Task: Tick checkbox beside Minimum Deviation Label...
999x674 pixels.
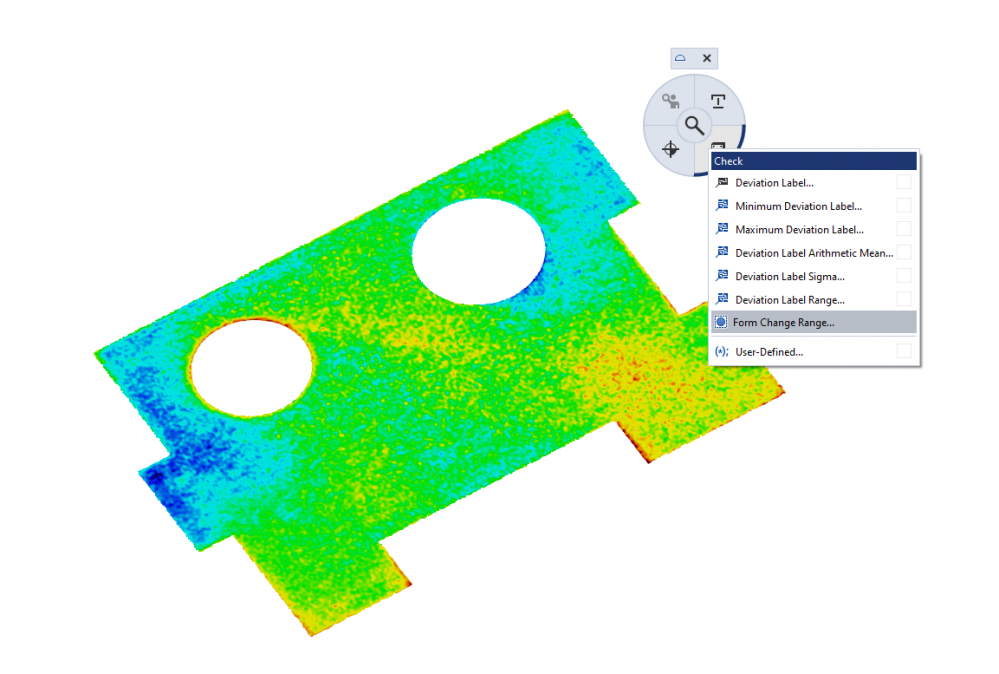Action: click(x=903, y=206)
